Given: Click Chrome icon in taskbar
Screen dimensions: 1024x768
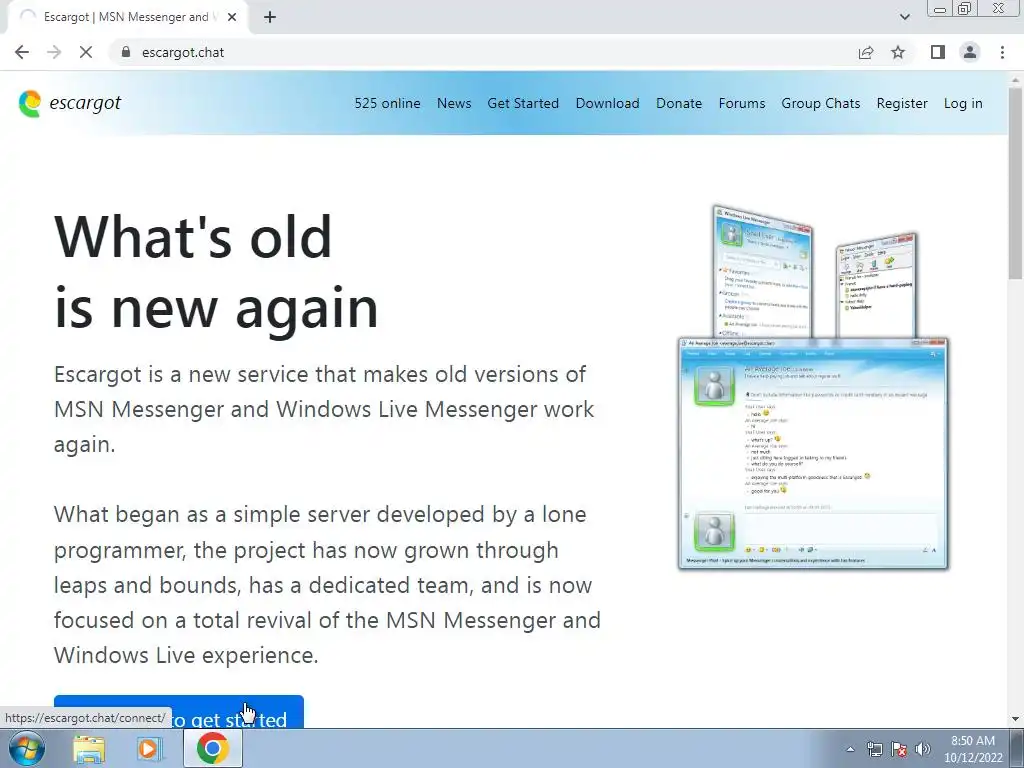Looking at the screenshot, I should click(212, 748).
